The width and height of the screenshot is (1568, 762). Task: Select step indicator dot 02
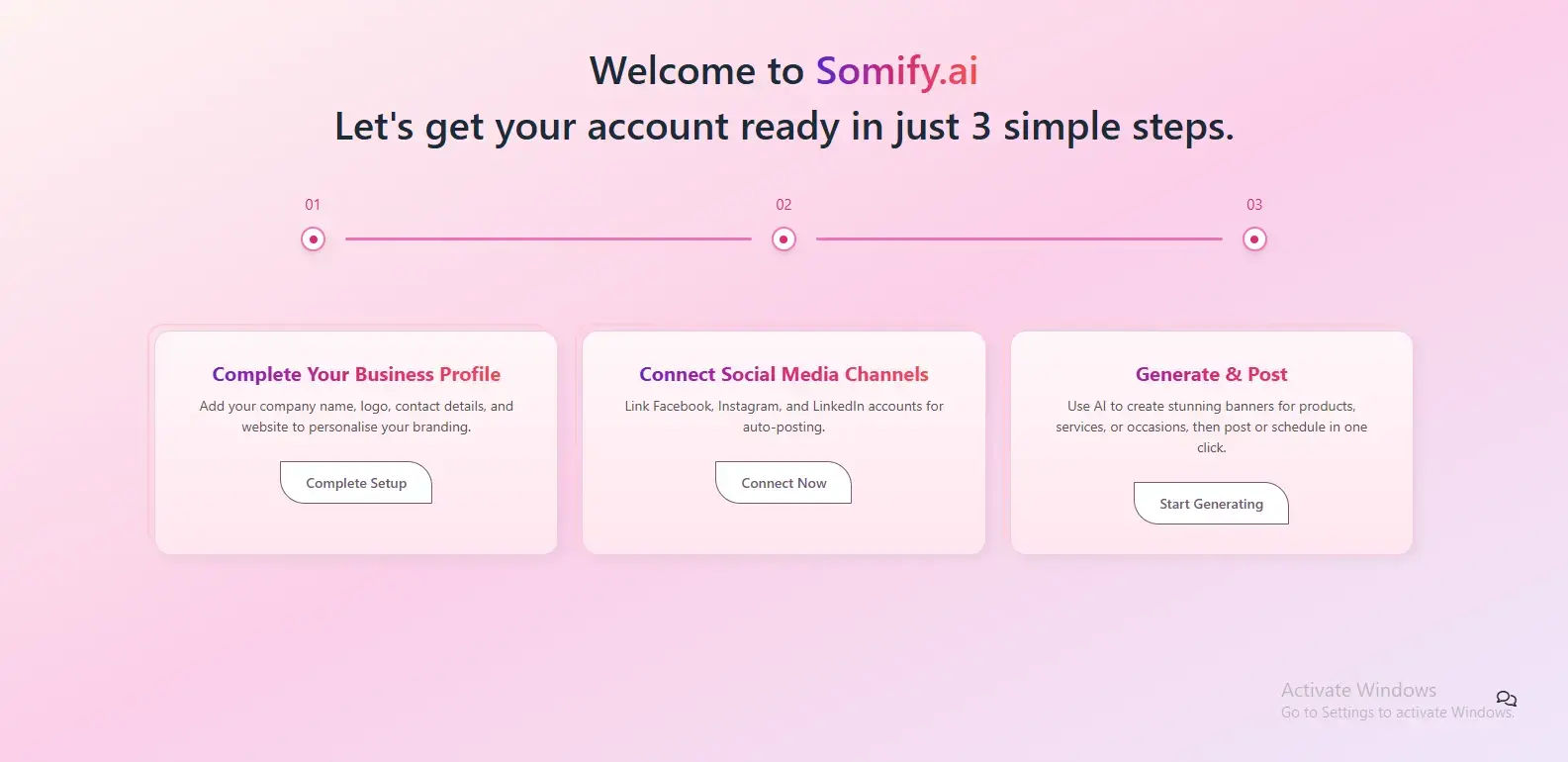[784, 238]
